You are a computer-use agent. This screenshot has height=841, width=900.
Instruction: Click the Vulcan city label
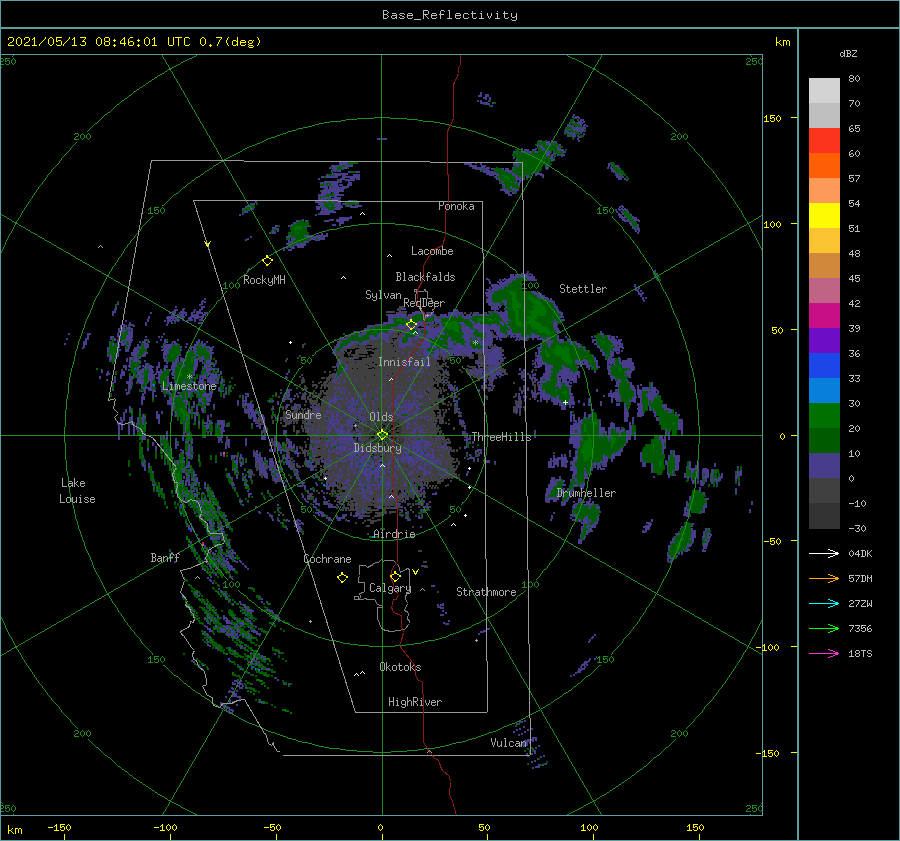pos(509,743)
